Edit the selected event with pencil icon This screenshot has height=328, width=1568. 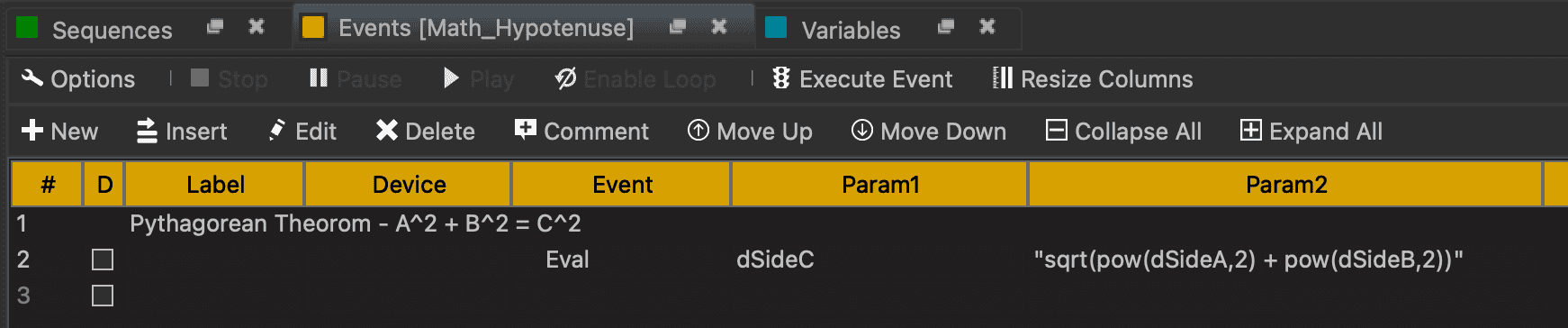click(x=277, y=132)
